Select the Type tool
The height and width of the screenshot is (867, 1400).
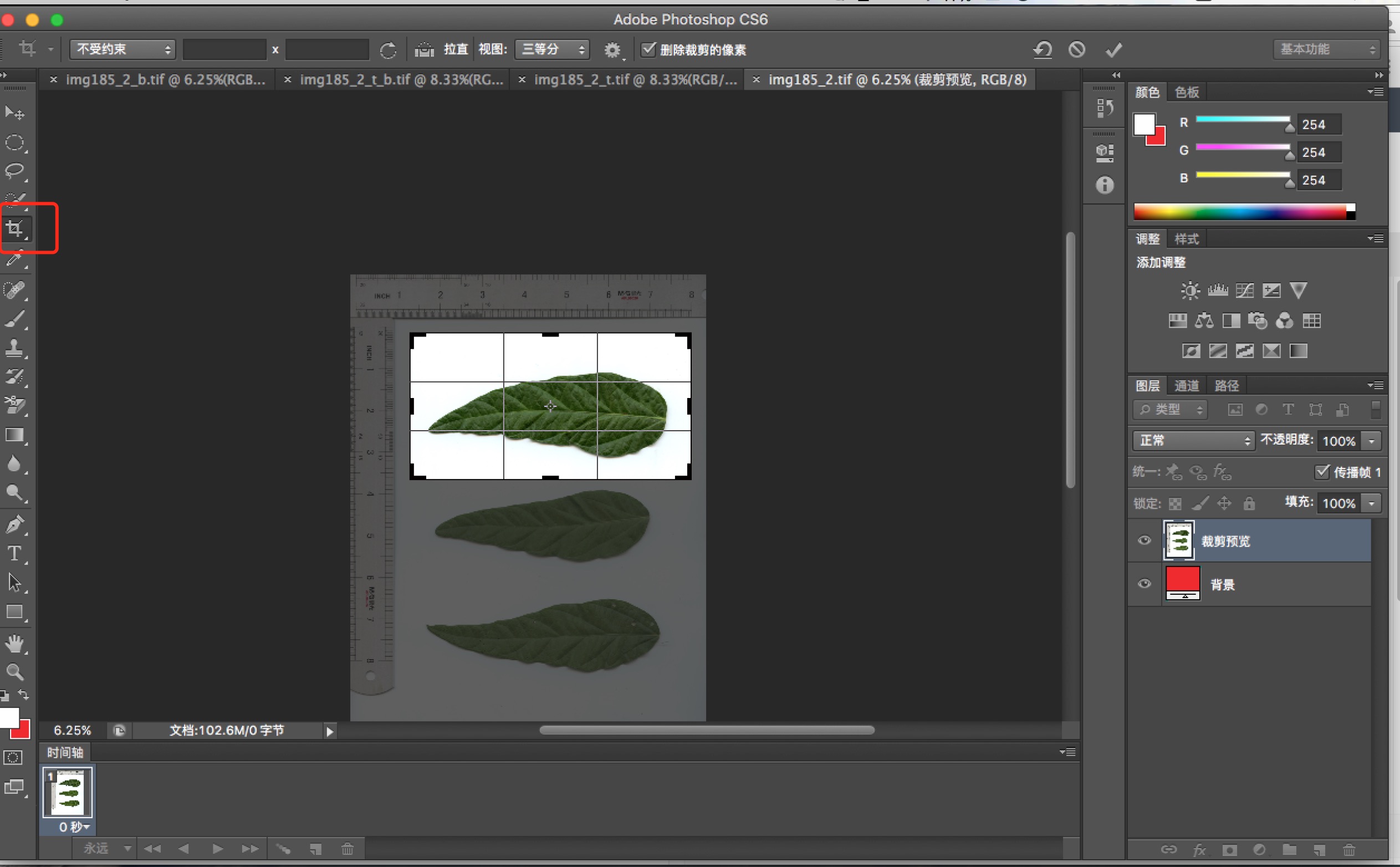[x=14, y=553]
